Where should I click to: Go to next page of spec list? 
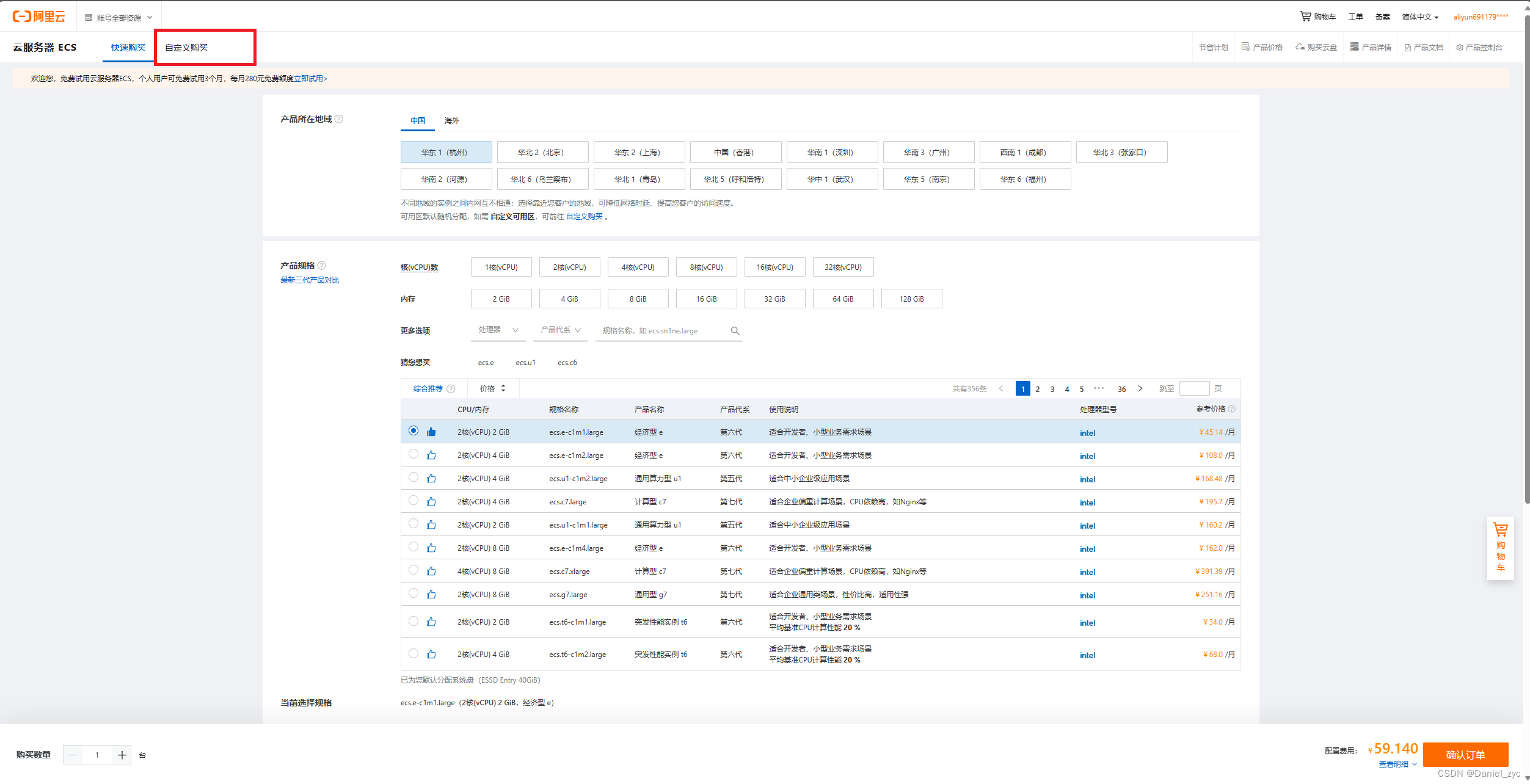click(x=1140, y=388)
